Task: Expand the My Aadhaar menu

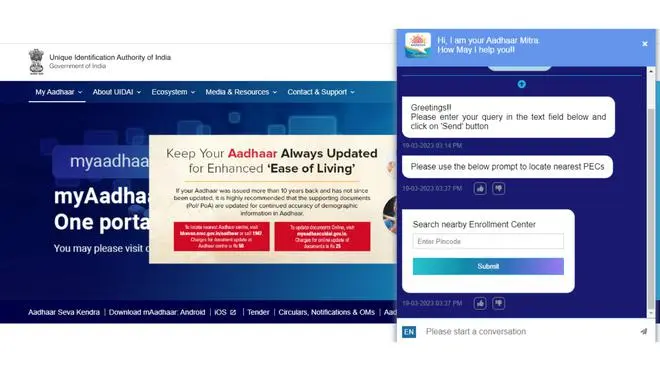Action: 59,92
